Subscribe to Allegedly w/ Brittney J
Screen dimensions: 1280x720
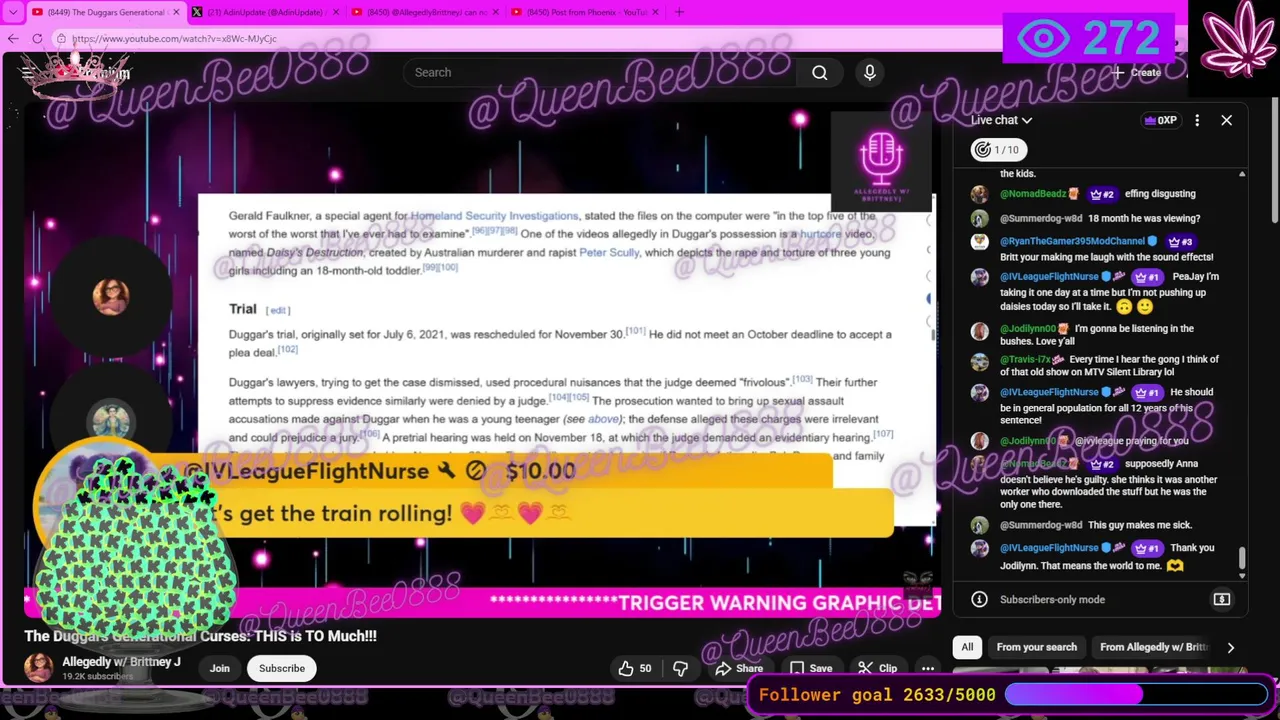(x=282, y=668)
